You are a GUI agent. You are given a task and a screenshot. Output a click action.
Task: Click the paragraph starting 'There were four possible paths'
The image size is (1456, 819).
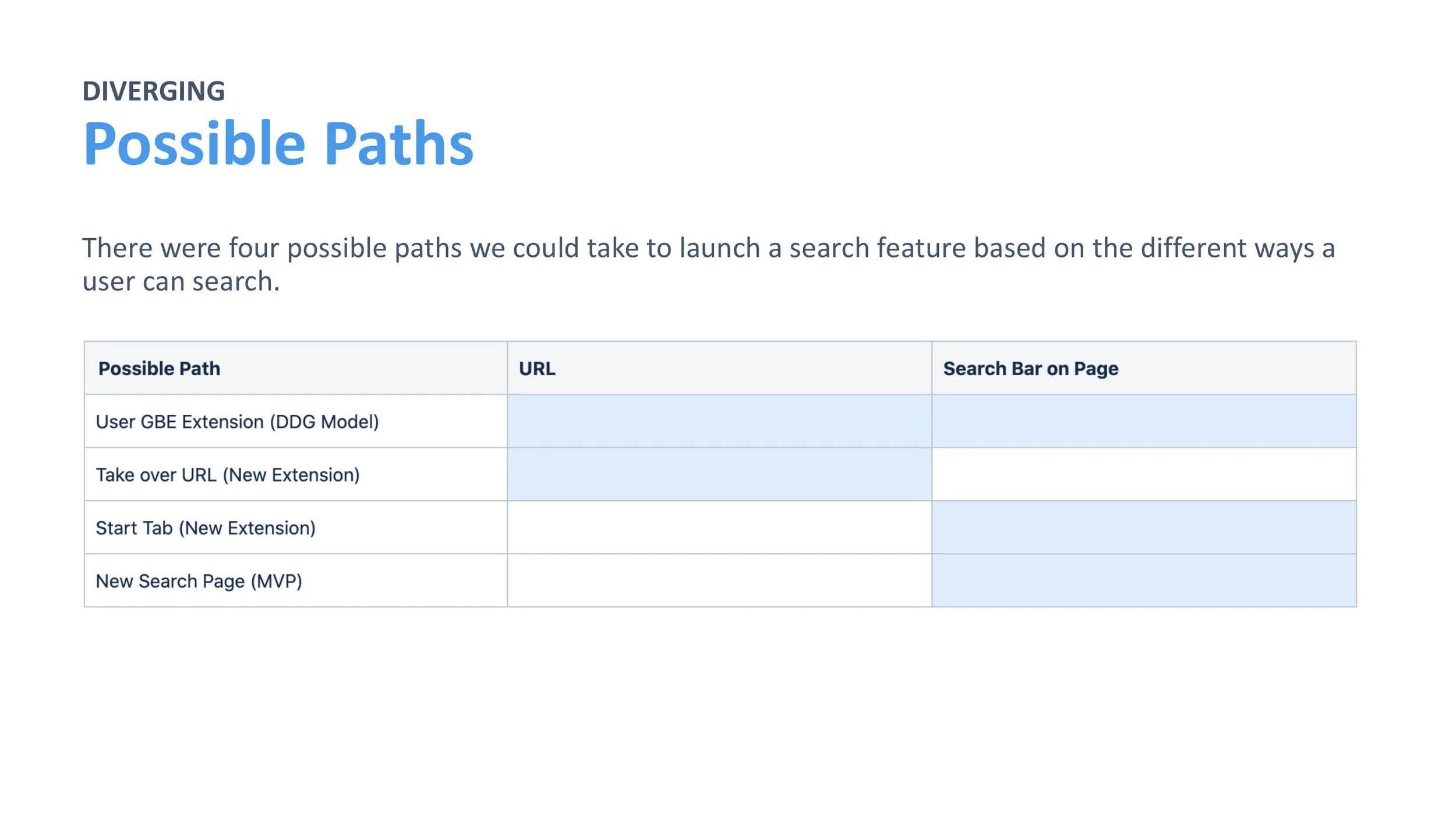coord(708,264)
